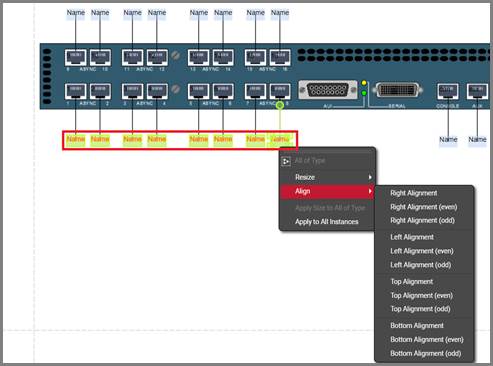Select Bottom Alignment option
493x366 pixels.
[417, 326]
